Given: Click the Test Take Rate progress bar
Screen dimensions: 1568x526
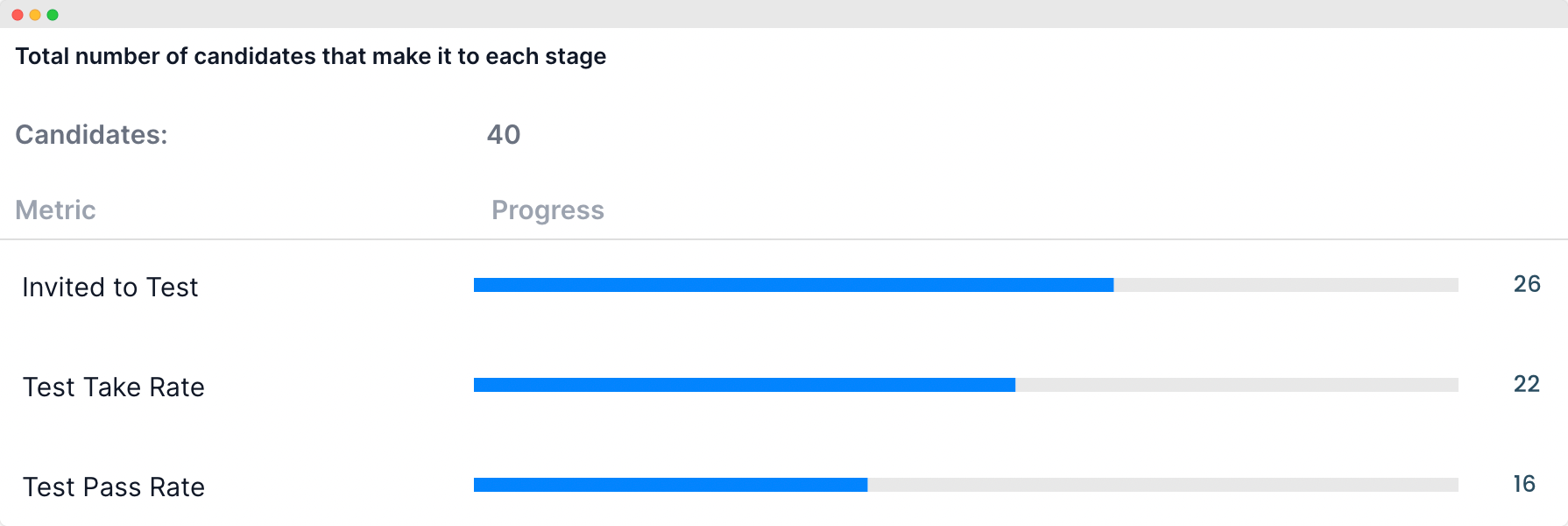Looking at the screenshot, I should [965, 385].
